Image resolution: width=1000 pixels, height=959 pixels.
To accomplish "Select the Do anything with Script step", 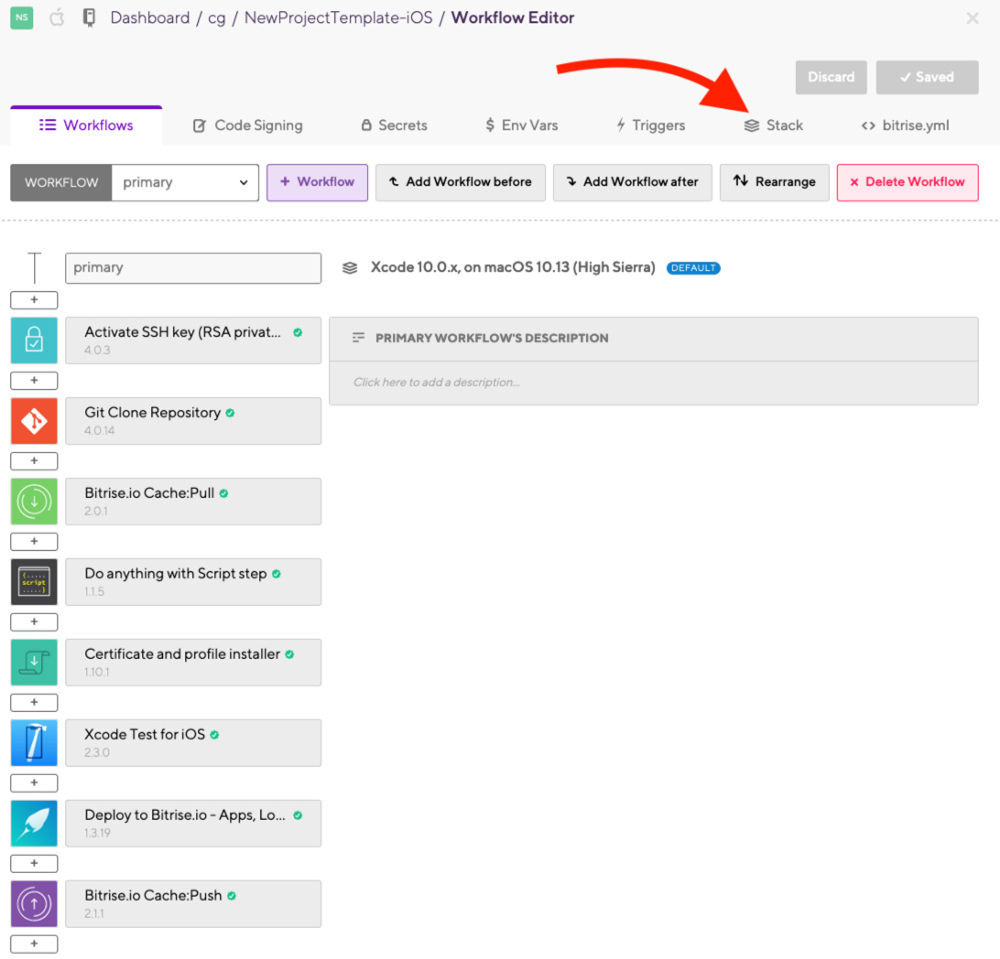I will 193,582.
